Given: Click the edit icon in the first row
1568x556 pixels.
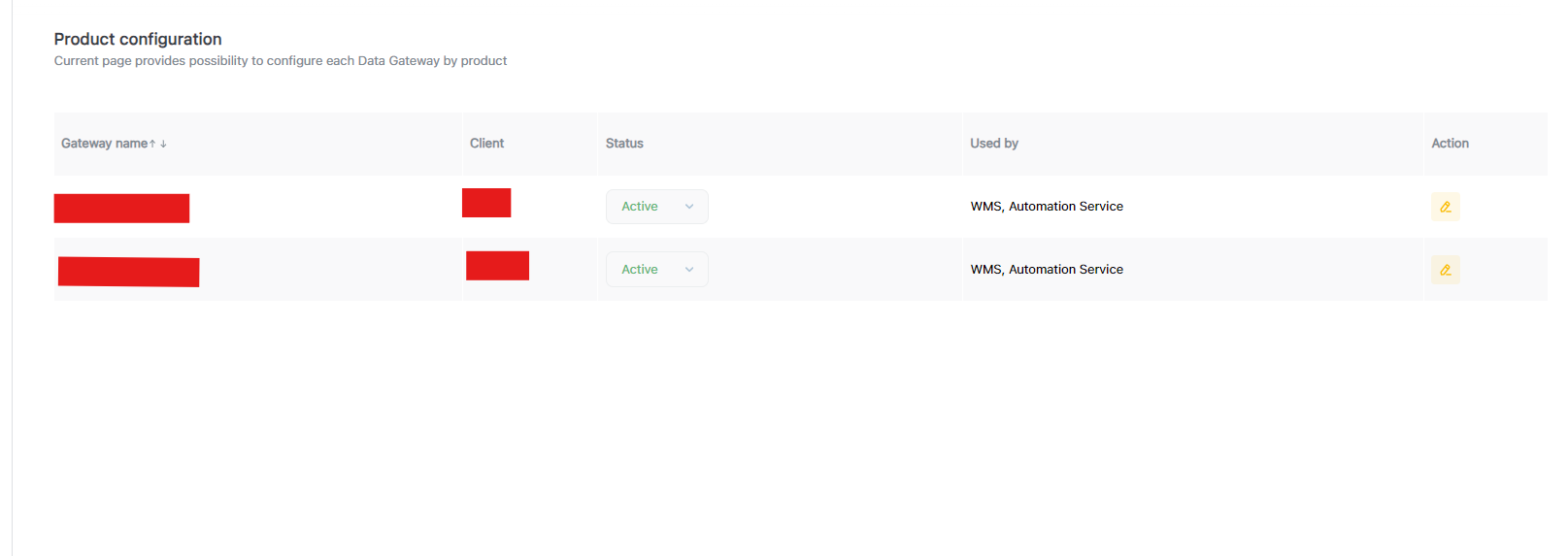Looking at the screenshot, I should pyautogui.click(x=1445, y=207).
